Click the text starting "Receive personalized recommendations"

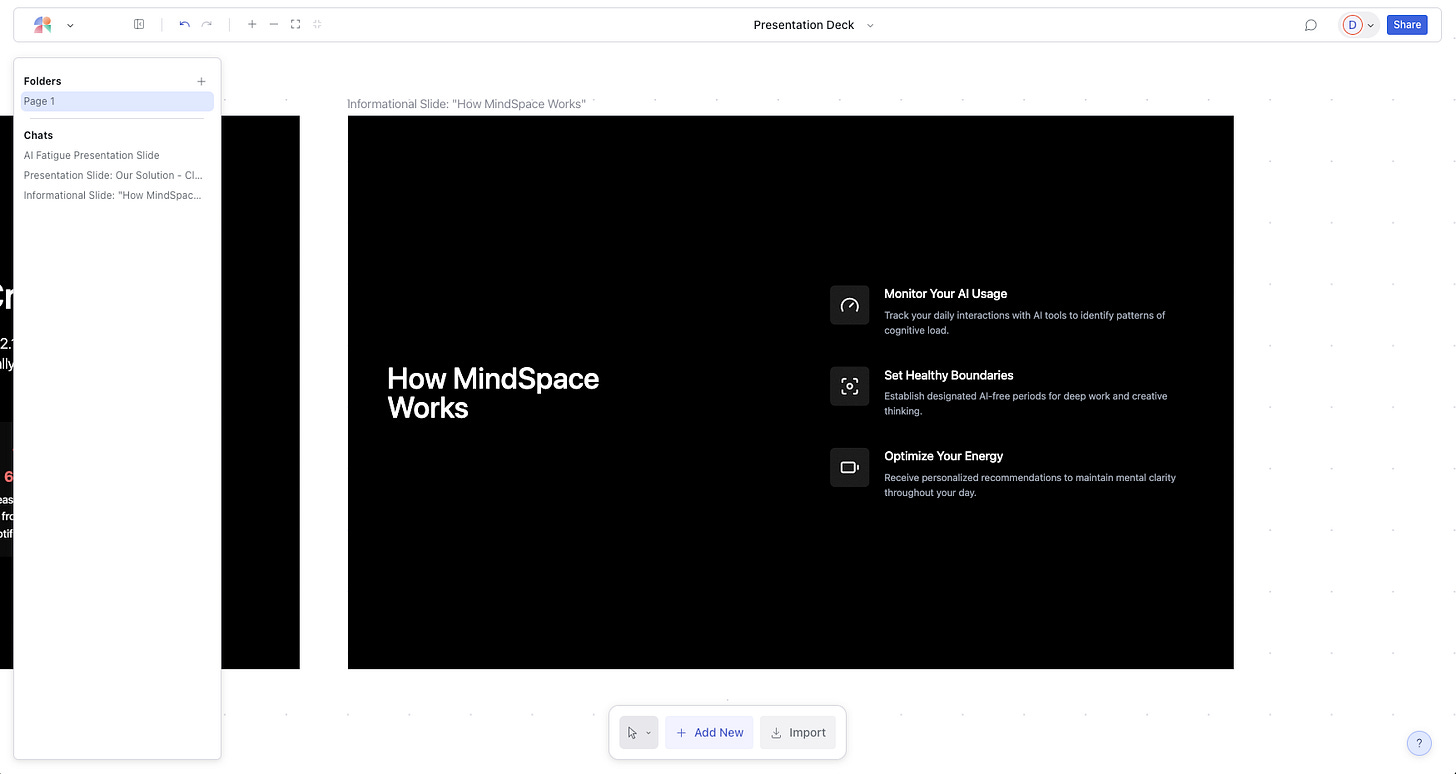1030,485
